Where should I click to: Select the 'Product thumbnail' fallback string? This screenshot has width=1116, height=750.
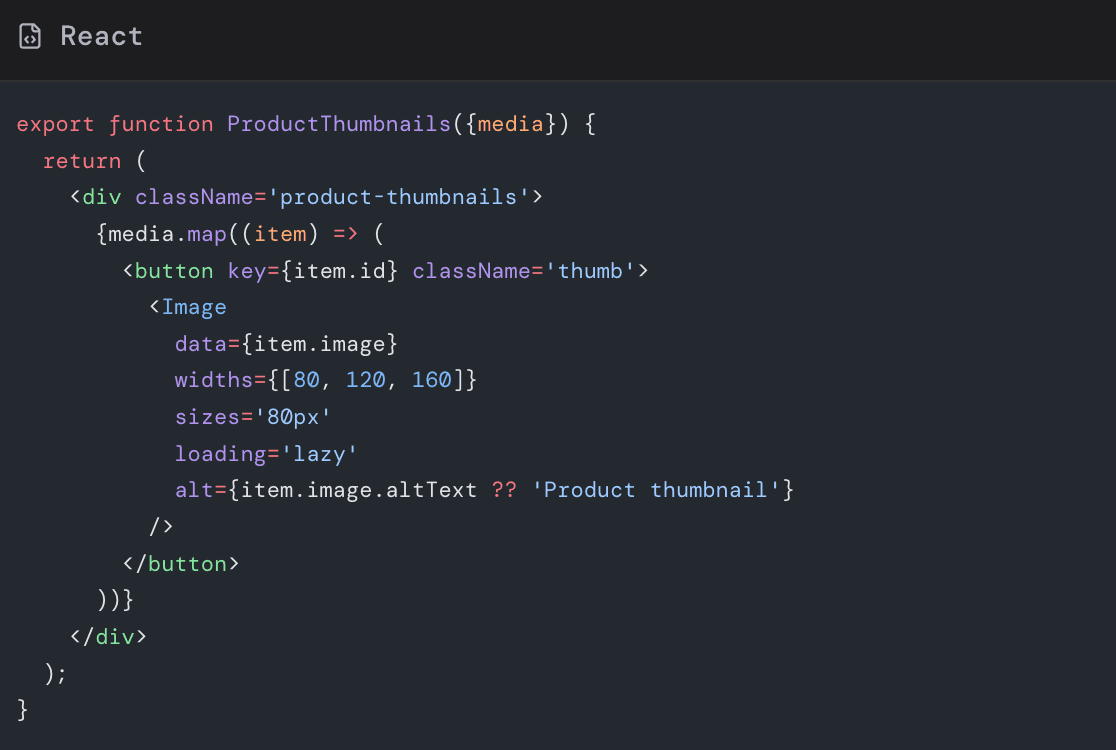tap(655, 490)
